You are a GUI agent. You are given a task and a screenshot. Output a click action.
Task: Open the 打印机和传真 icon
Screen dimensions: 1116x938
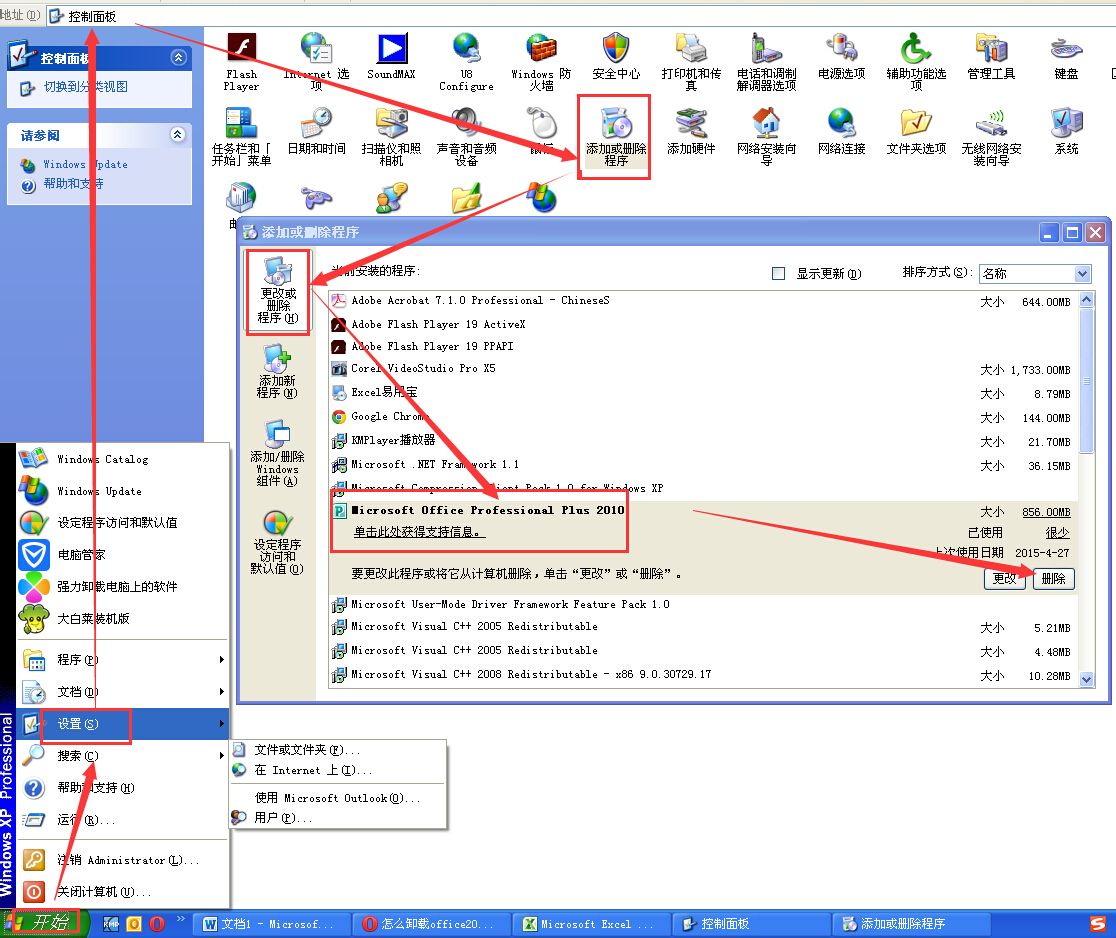pyautogui.click(x=691, y=62)
